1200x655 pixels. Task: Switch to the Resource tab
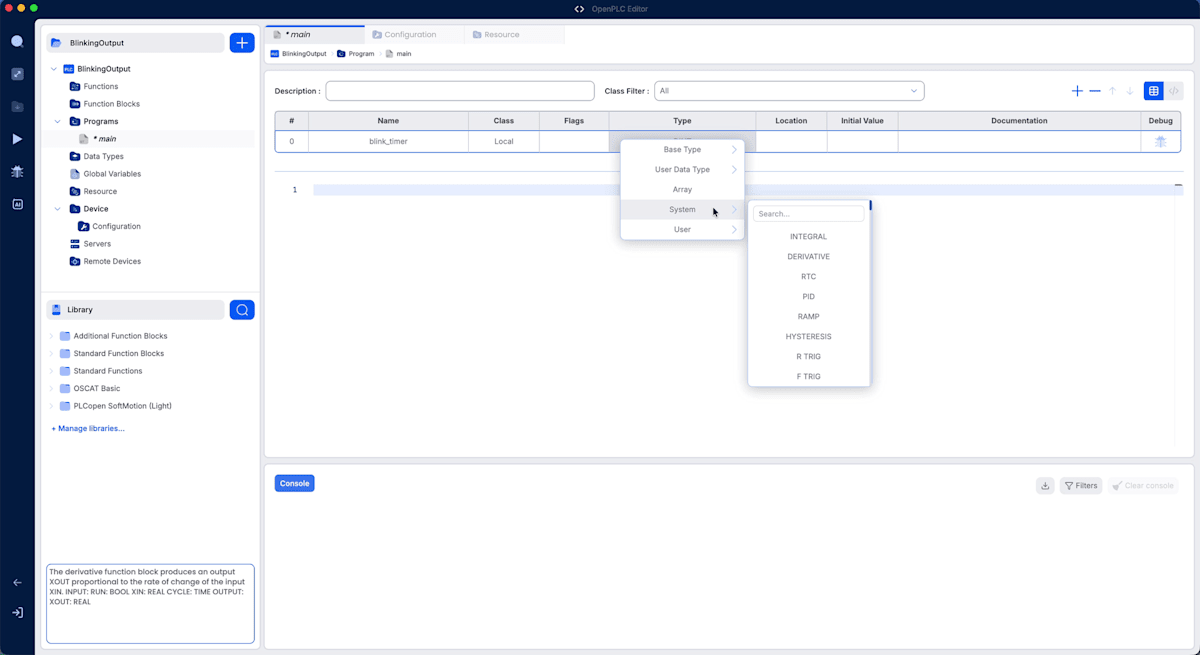[514, 35]
